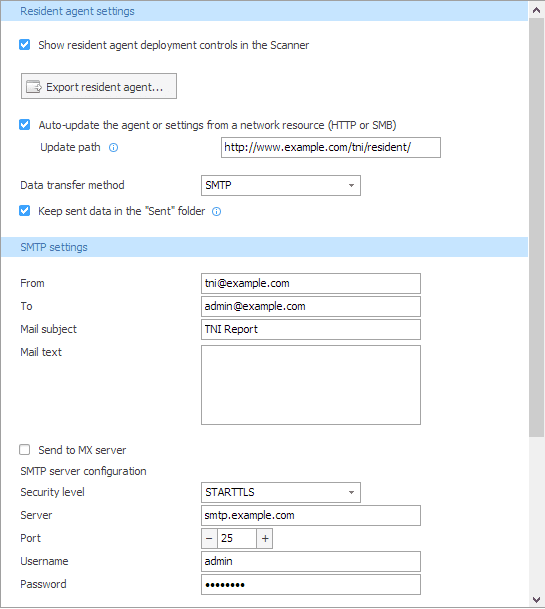Toggle the Auto-update the agent checkbox
The width and height of the screenshot is (545, 609).
point(24,125)
